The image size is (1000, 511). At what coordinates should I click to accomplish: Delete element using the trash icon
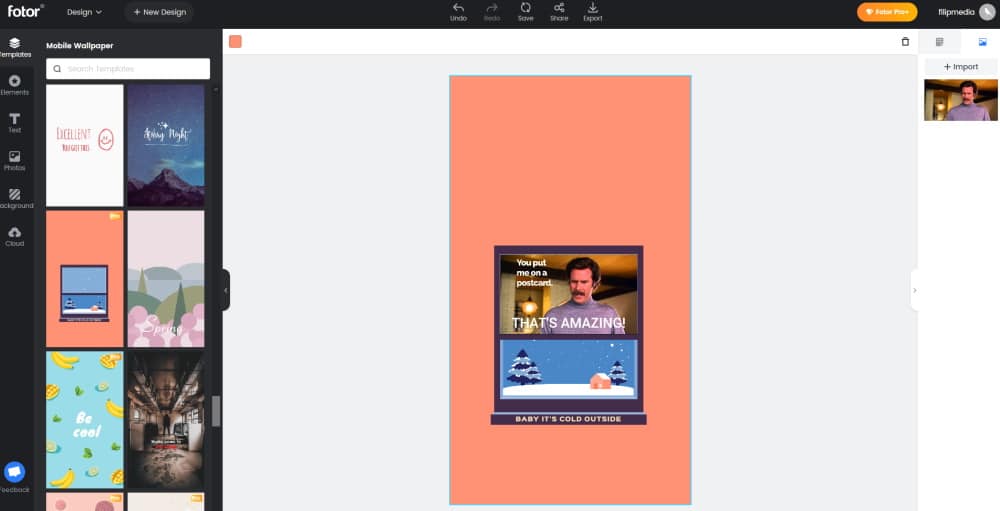[905, 42]
